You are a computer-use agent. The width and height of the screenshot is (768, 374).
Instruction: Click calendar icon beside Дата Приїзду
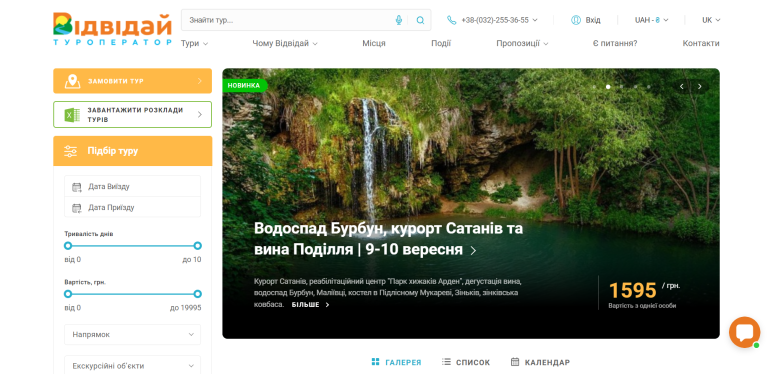click(76, 208)
